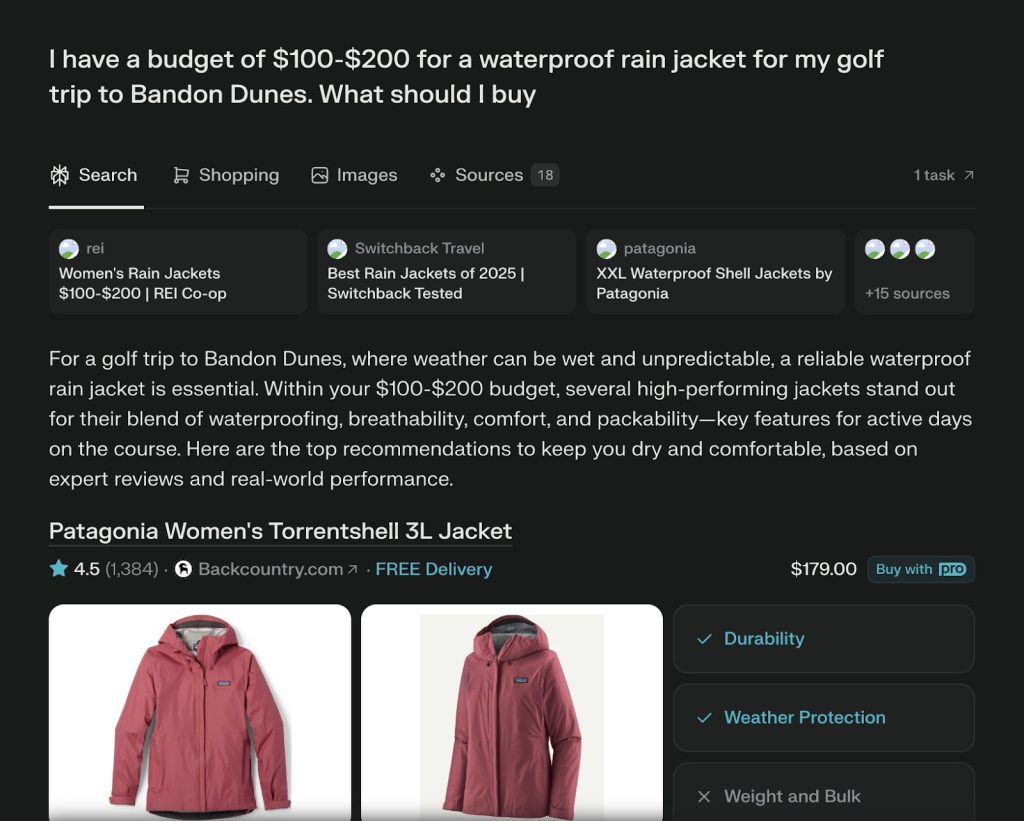Click the patagonia source favicon

pos(606,249)
